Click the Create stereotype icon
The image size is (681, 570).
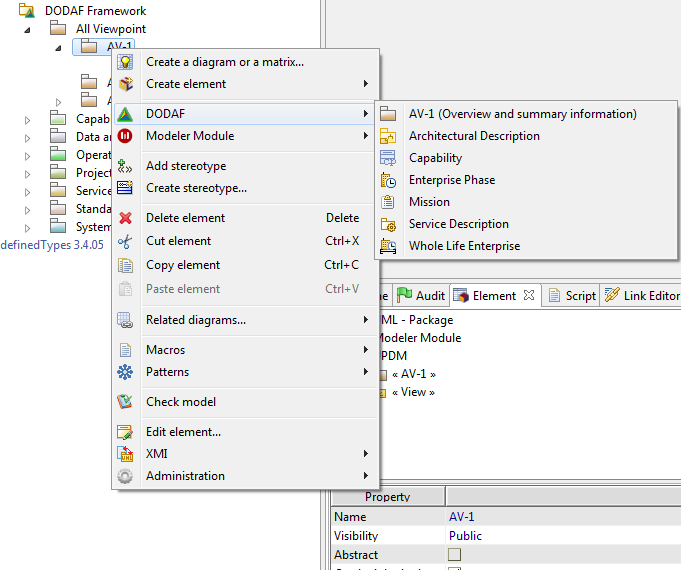coord(125,188)
